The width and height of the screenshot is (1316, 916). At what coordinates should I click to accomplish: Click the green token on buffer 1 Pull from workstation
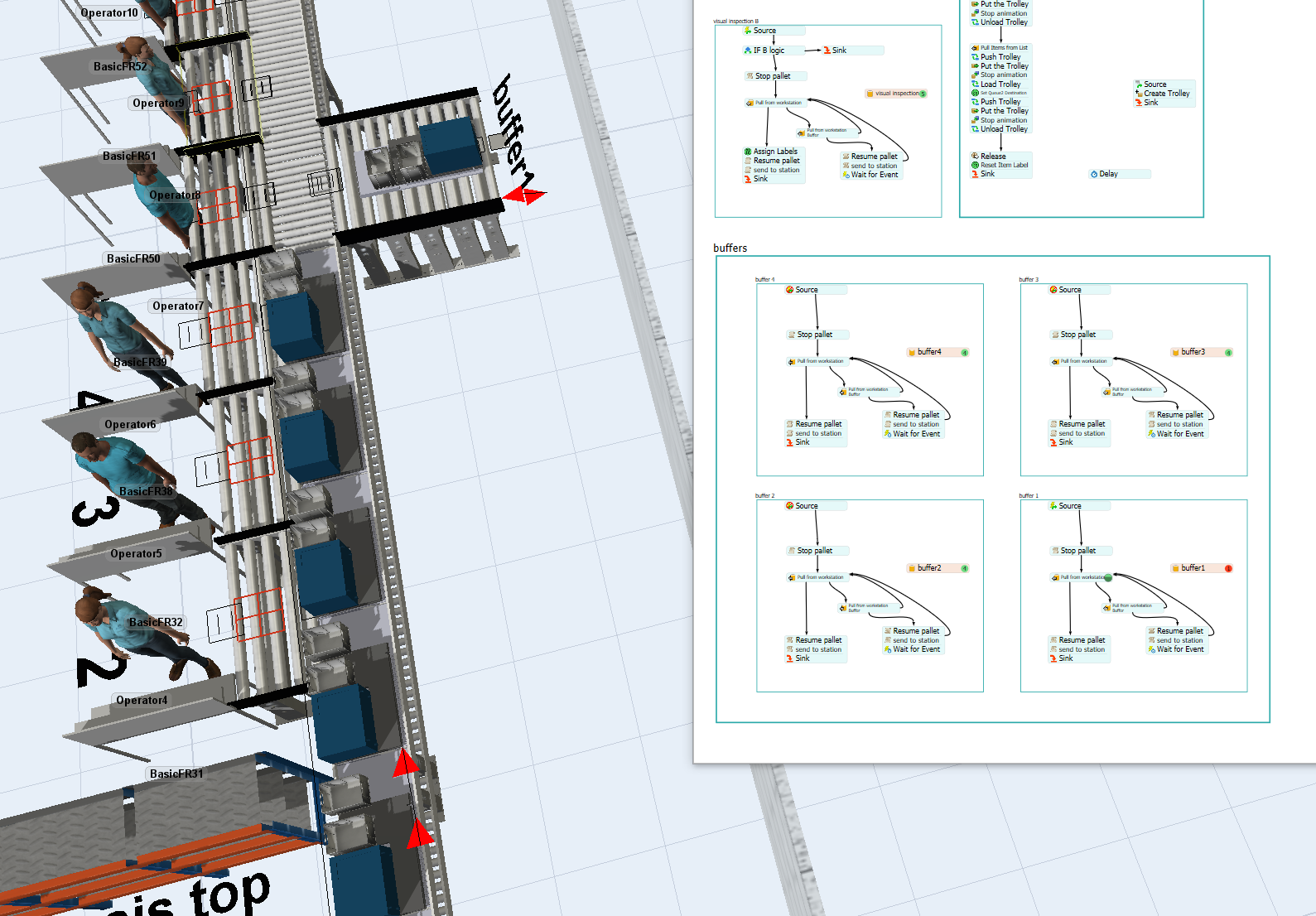tap(1108, 577)
